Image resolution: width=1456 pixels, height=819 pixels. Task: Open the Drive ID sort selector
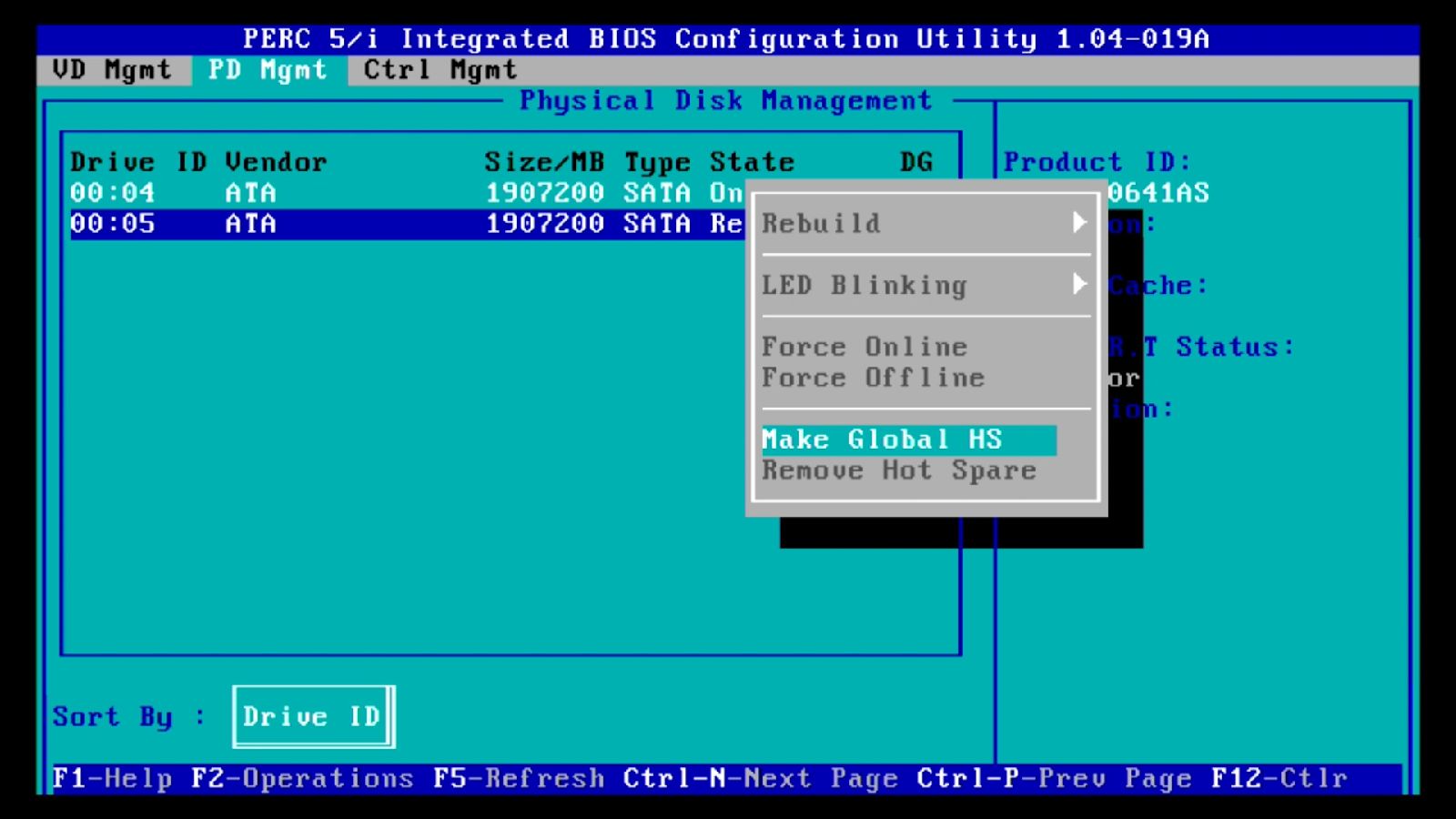pos(312,716)
